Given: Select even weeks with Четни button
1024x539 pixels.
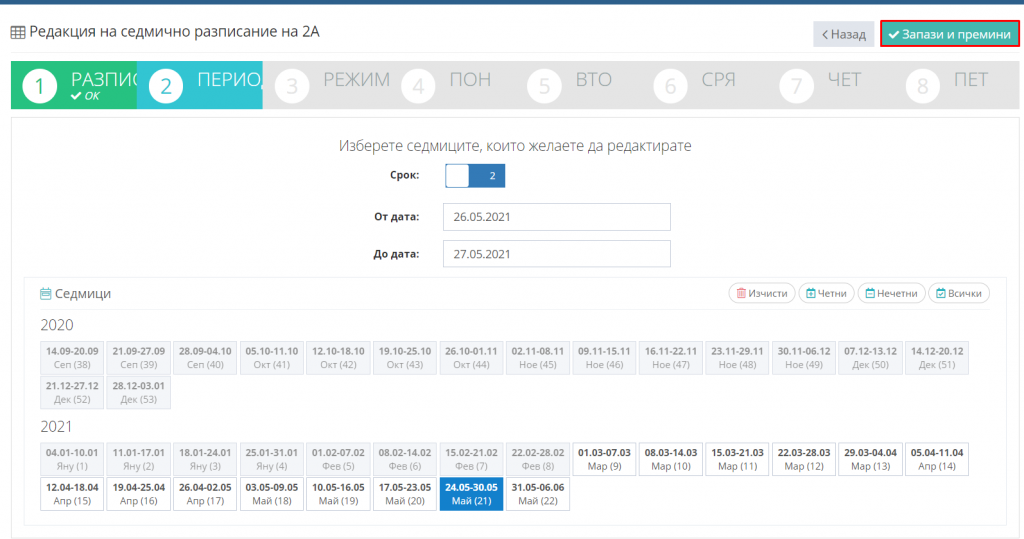Looking at the screenshot, I should tap(826, 293).
